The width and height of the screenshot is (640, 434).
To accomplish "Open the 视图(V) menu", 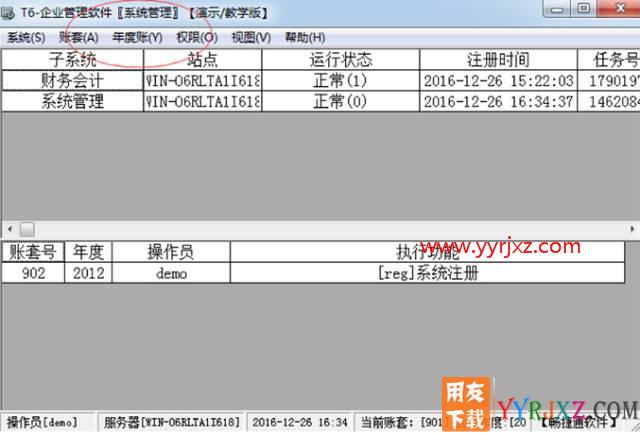I will click(x=251, y=38).
